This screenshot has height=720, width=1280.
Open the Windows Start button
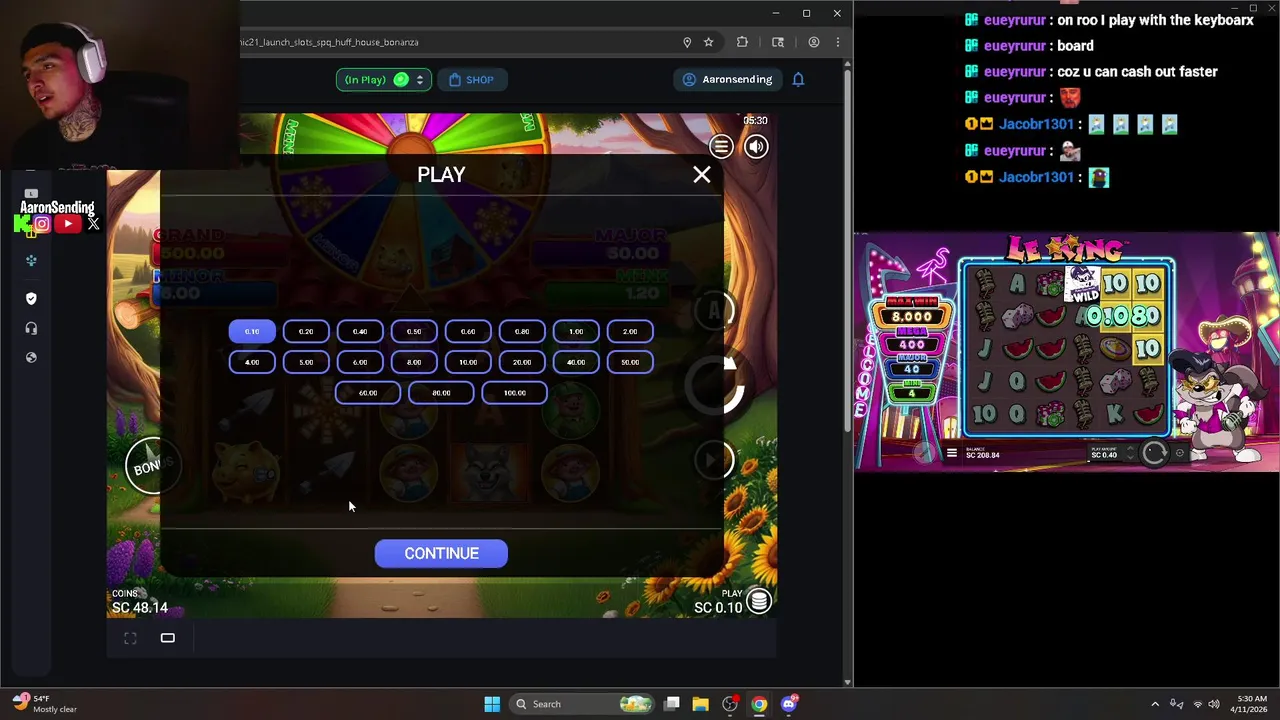click(x=492, y=704)
